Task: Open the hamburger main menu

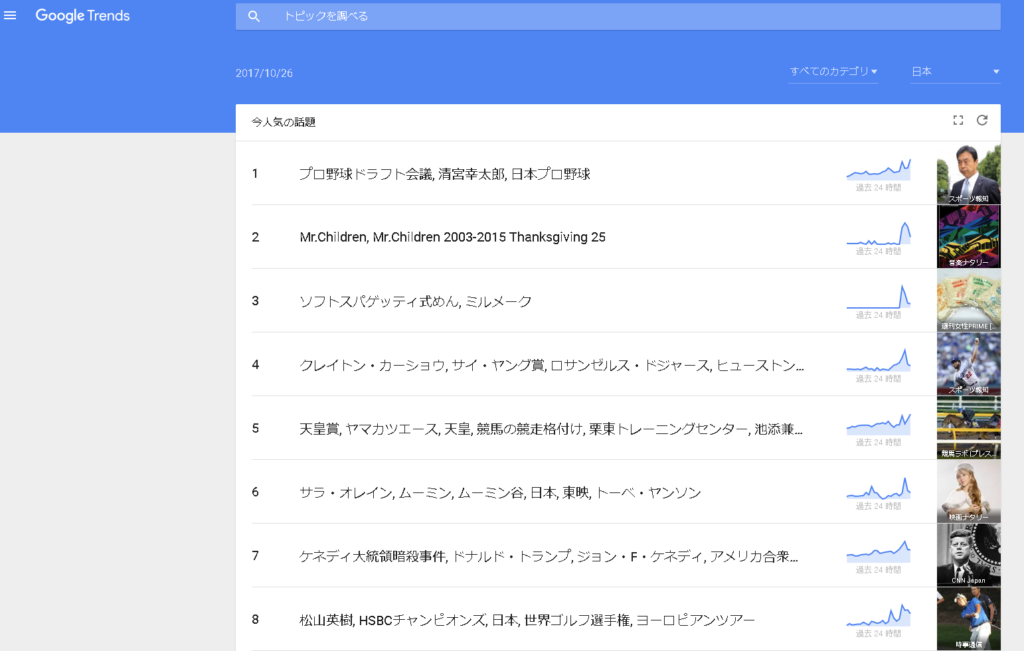Action: (x=10, y=16)
